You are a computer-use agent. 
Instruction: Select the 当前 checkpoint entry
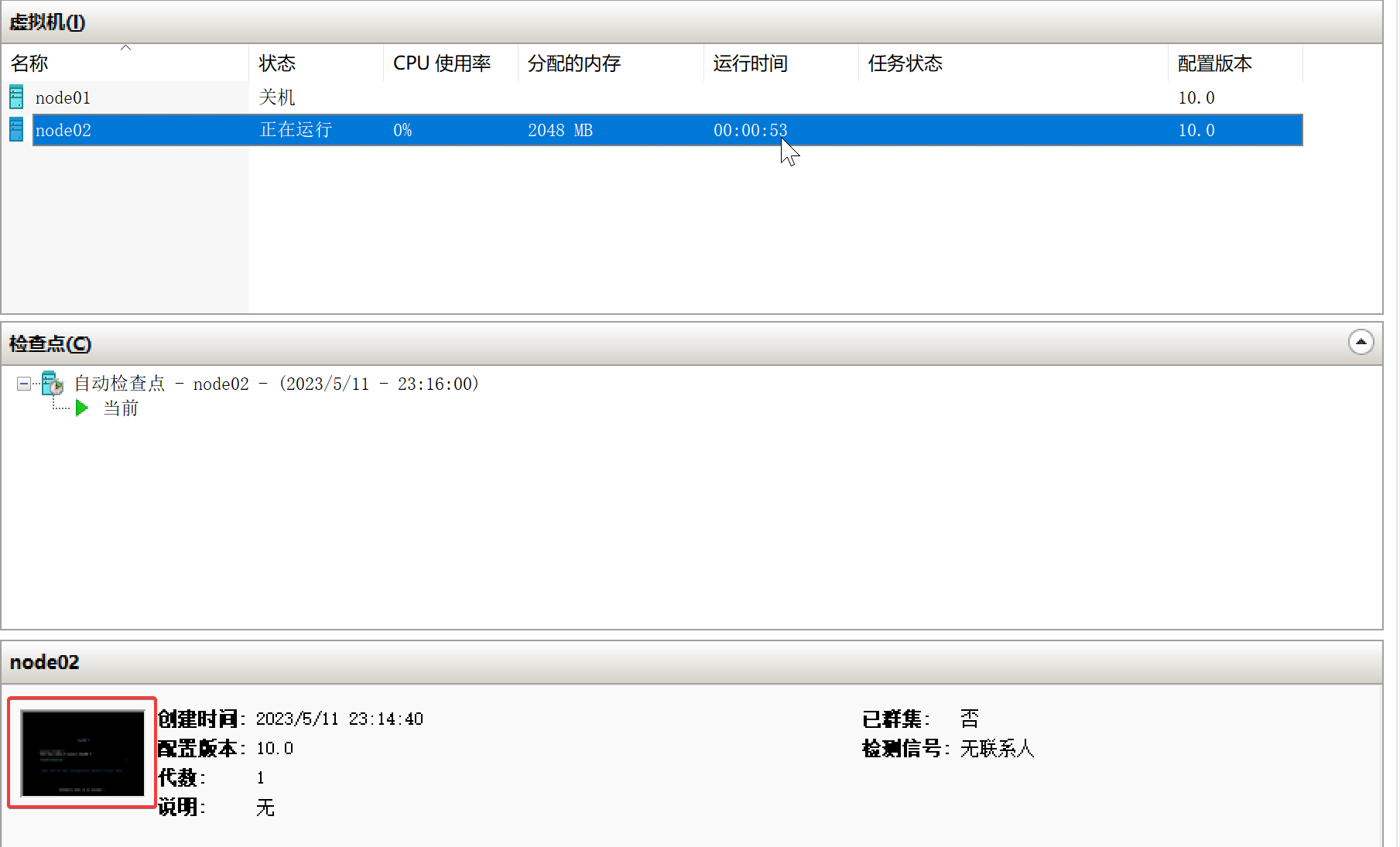[121, 408]
